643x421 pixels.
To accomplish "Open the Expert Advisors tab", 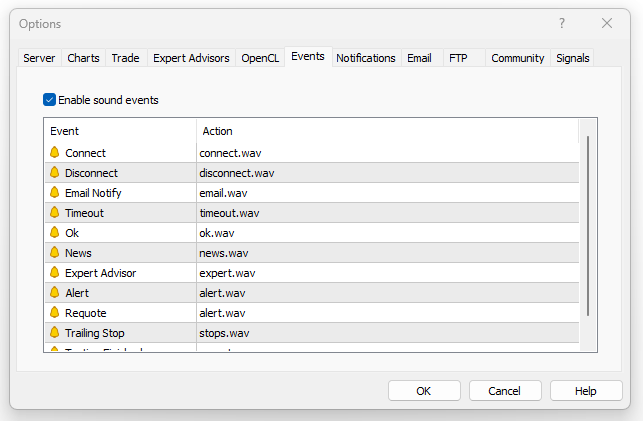I will (191, 58).
